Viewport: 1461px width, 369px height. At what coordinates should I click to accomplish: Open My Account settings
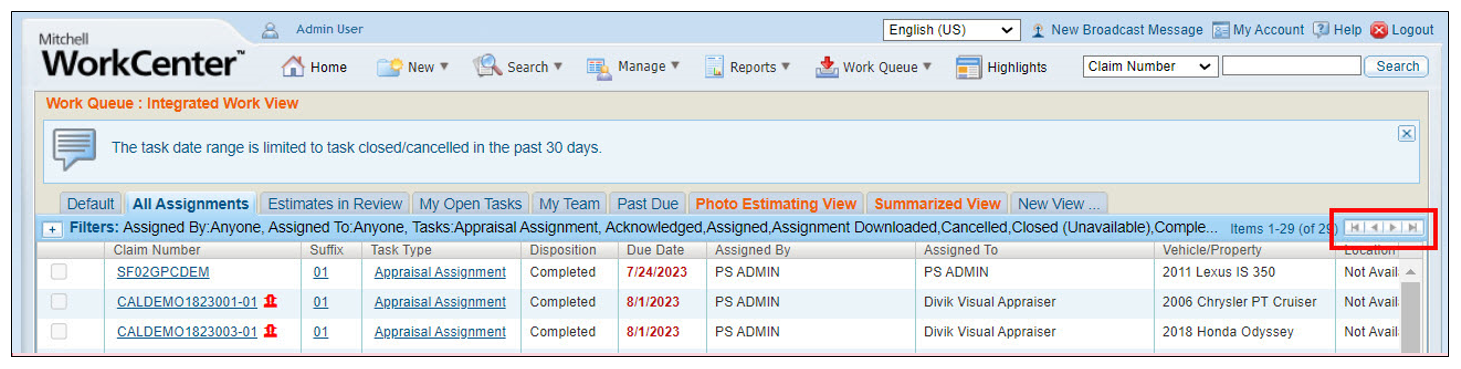pos(1258,30)
